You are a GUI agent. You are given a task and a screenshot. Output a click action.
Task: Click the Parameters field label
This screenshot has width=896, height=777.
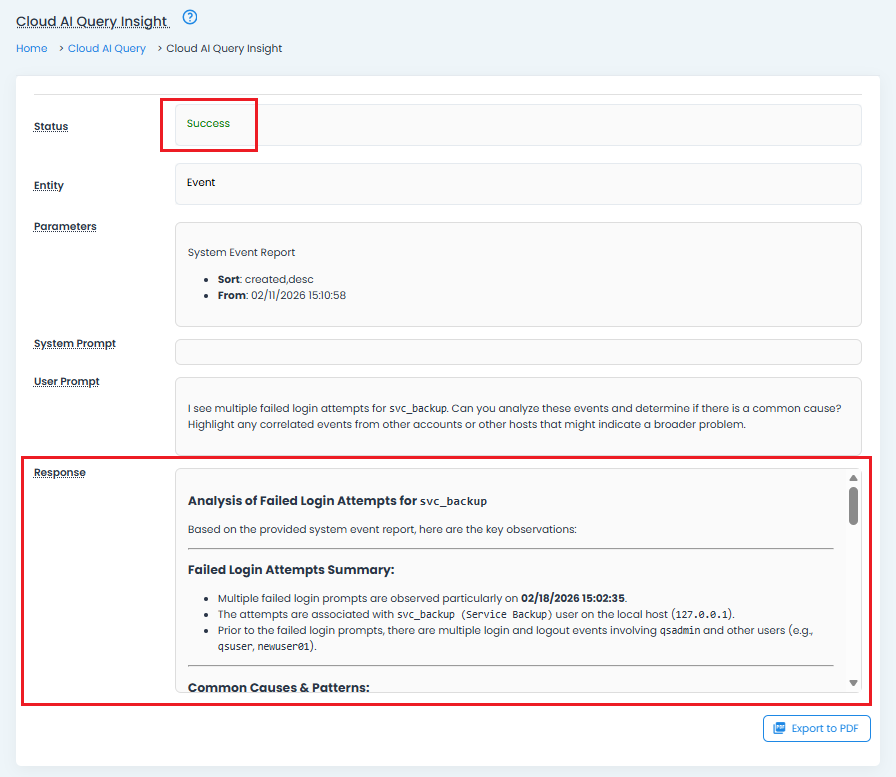tap(65, 227)
